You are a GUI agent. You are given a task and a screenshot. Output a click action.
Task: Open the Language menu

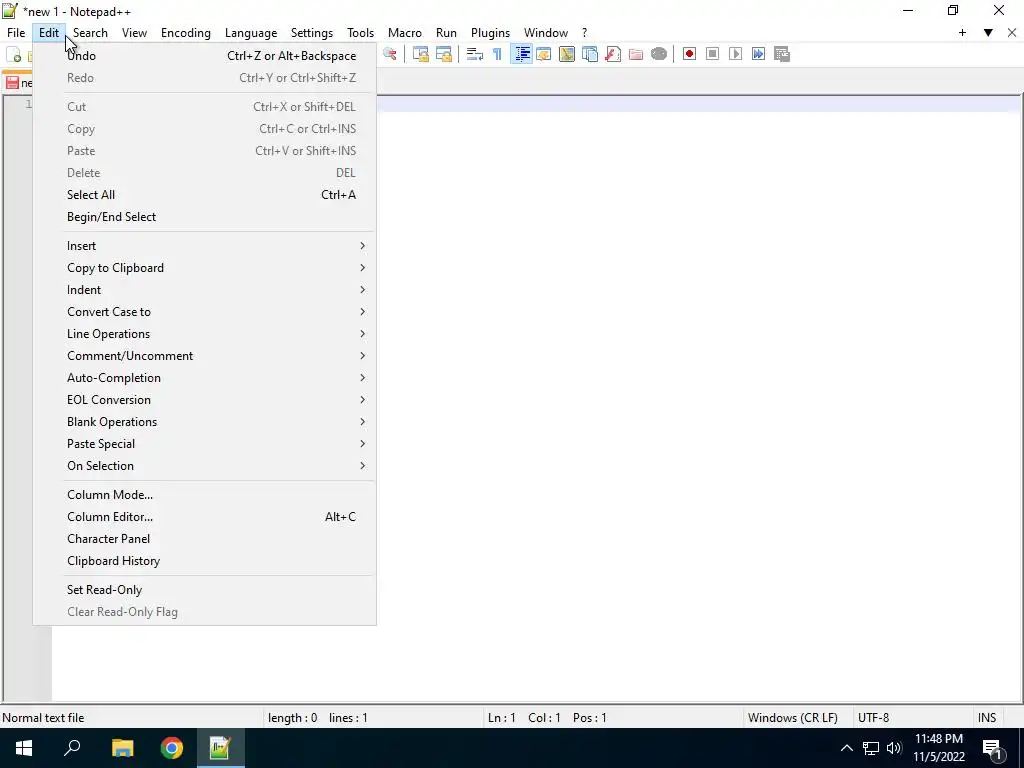pos(251,33)
